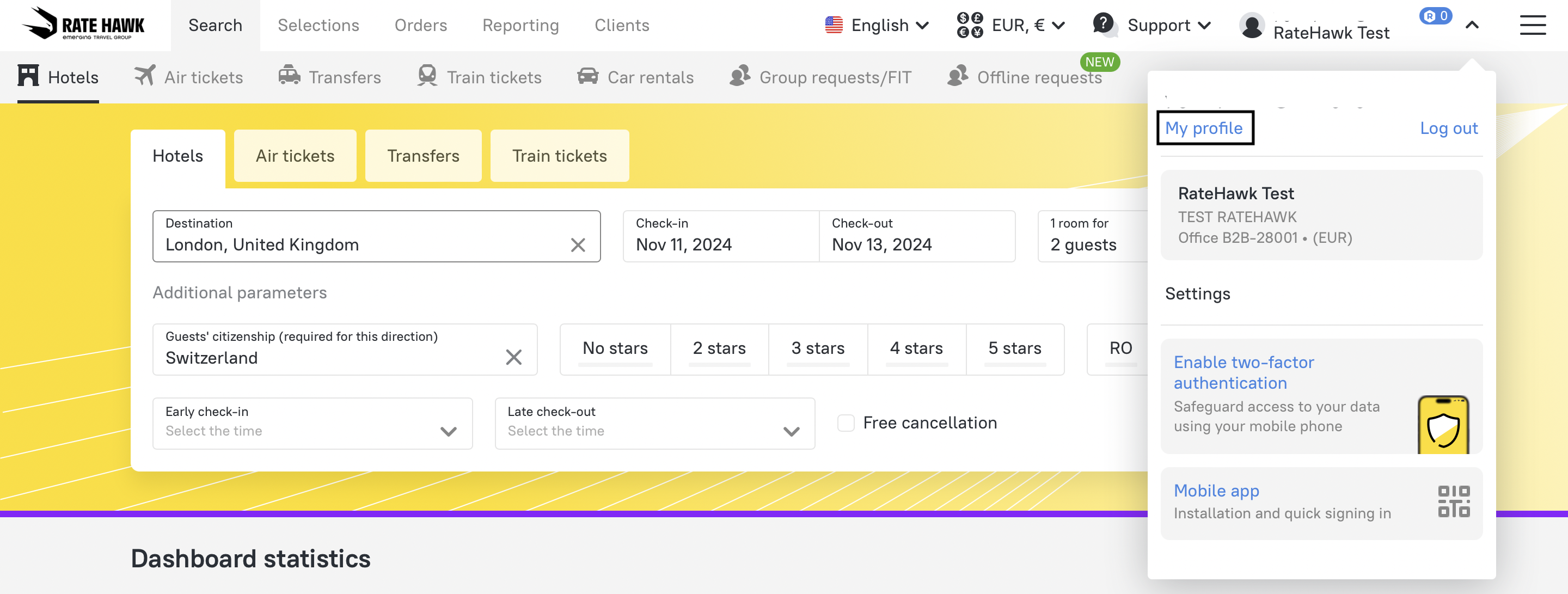
Task: Click the Check-in date field
Action: point(720,236)
